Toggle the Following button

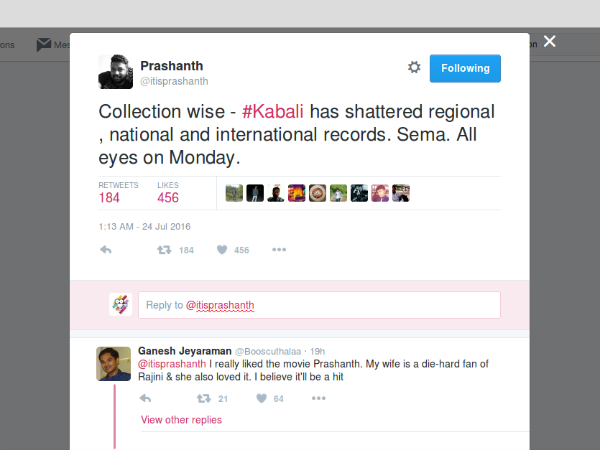(x=465, y=68)
